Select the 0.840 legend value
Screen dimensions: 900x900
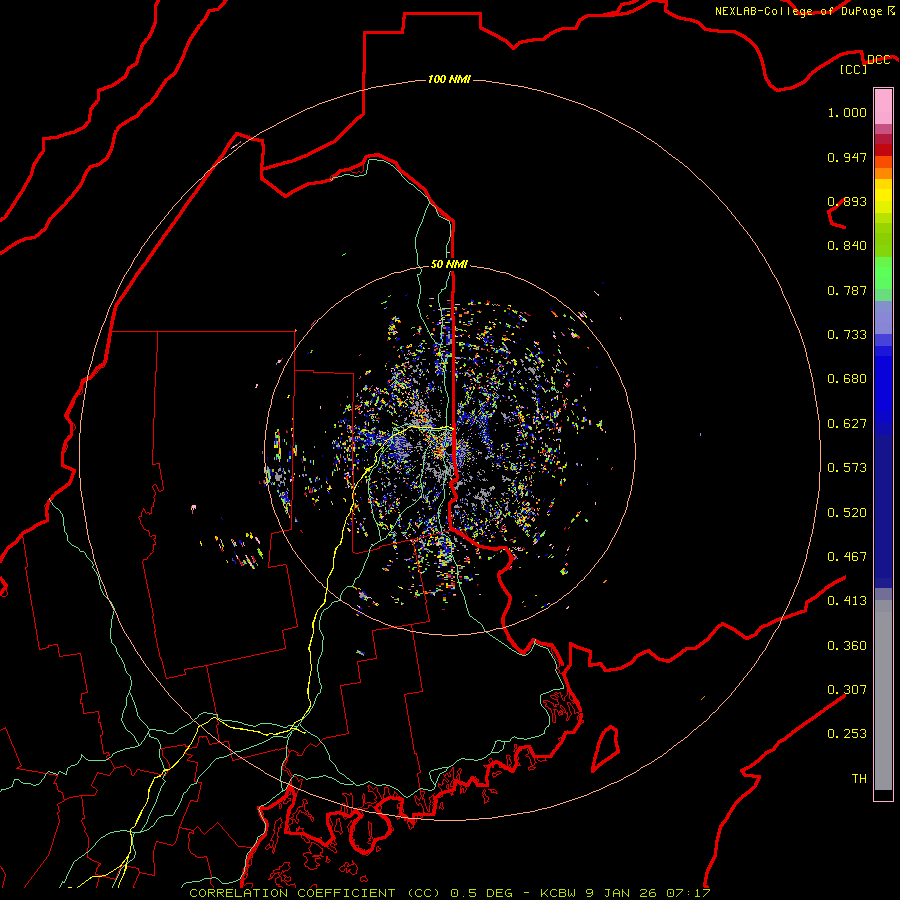(847, 246)
